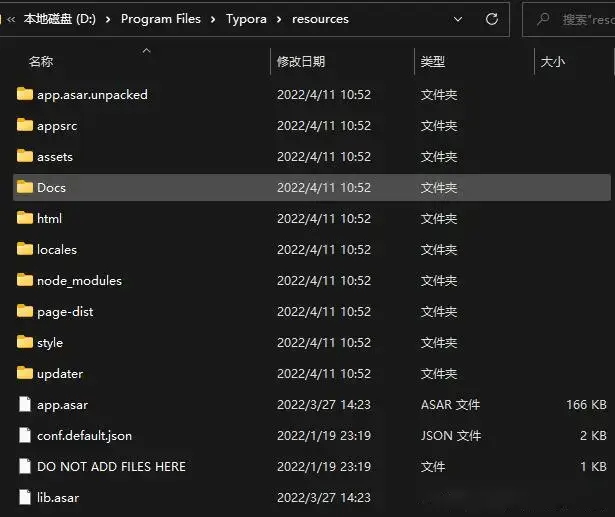The image size is (615, 517).
Task: Select the appsrc folder name
Action: (57, 126)
